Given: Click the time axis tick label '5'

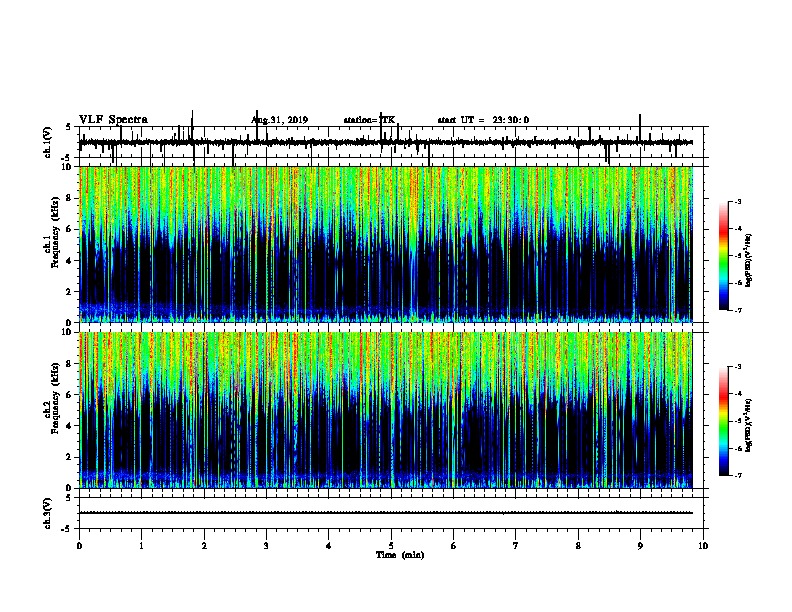Looking at the screenshot, I should point(391,546).
